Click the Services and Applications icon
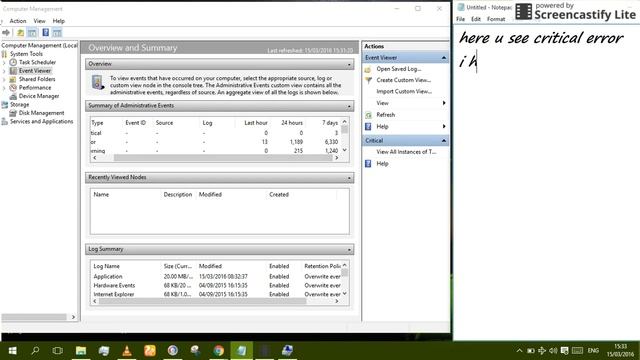640x360 pixels. pos(4,122)
